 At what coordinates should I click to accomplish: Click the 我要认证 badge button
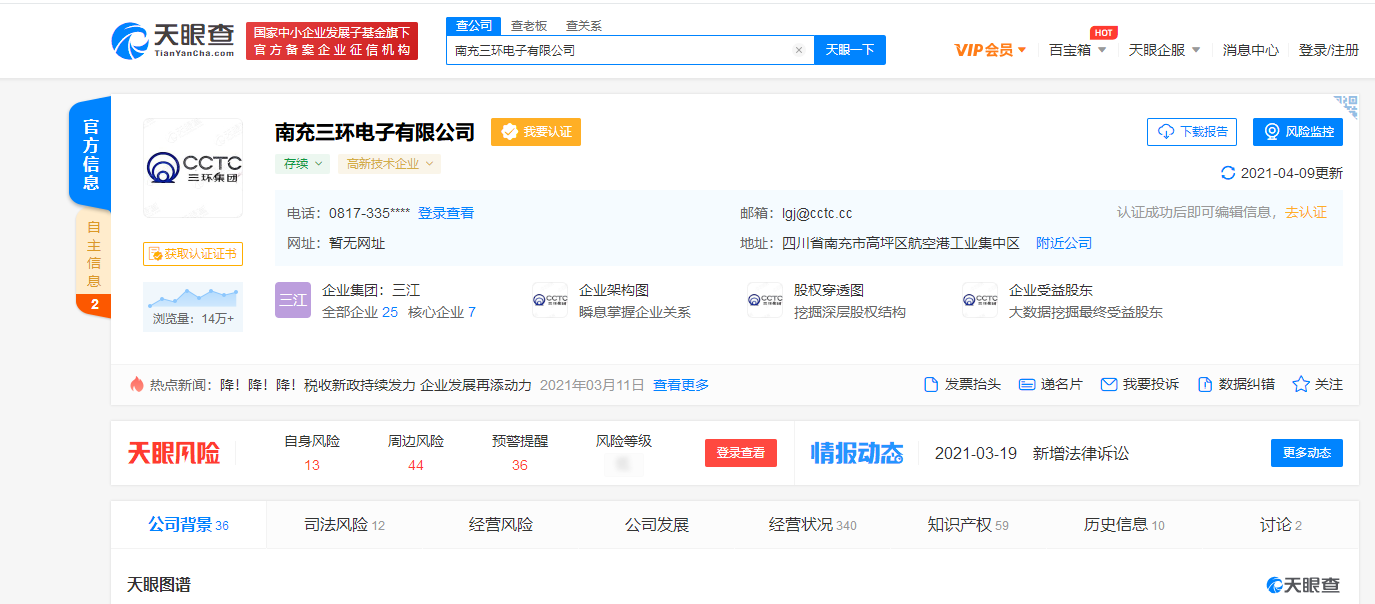pyautogui.click(x=536, y=132)
